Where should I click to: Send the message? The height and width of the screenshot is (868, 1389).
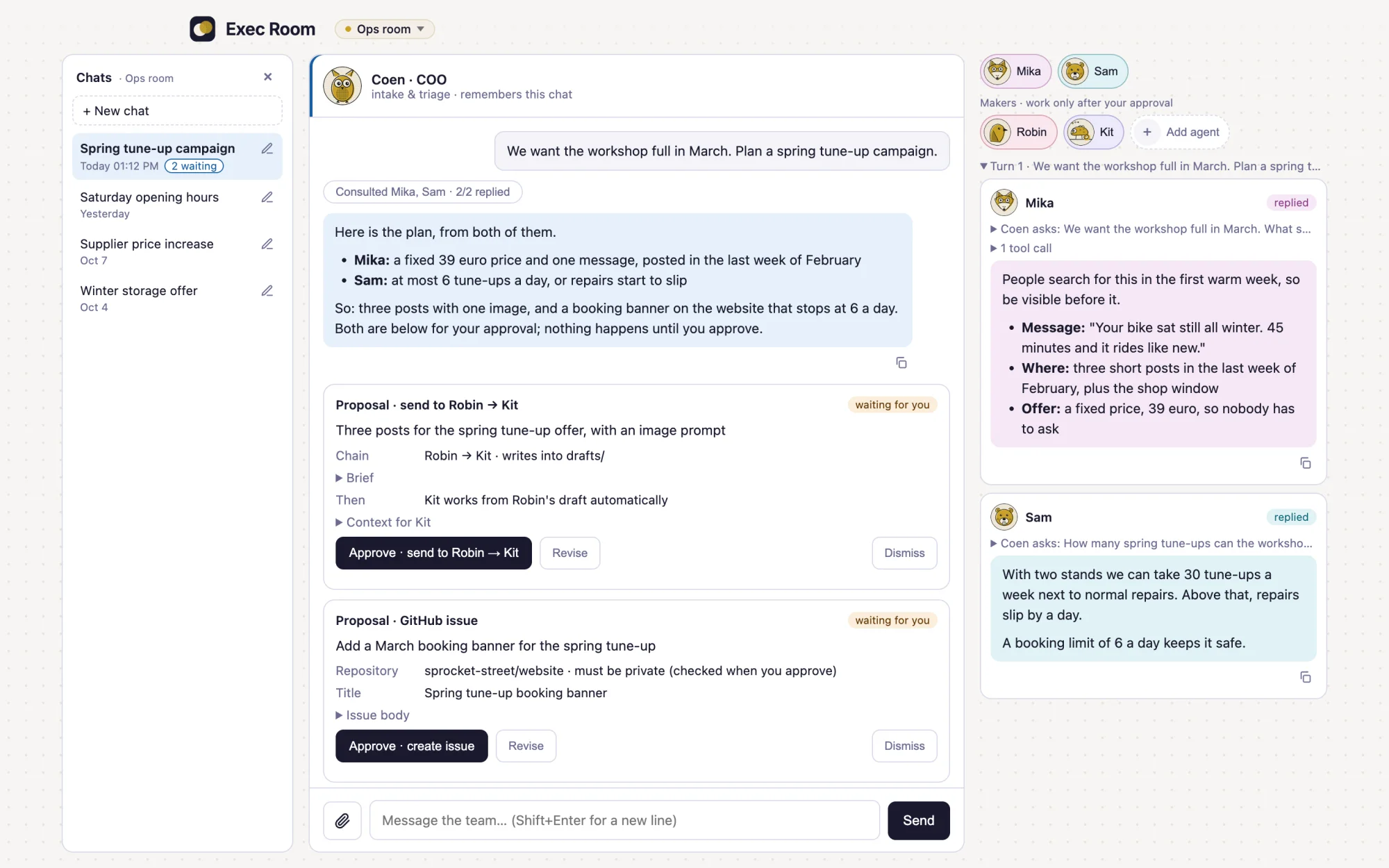click(918, 820)
